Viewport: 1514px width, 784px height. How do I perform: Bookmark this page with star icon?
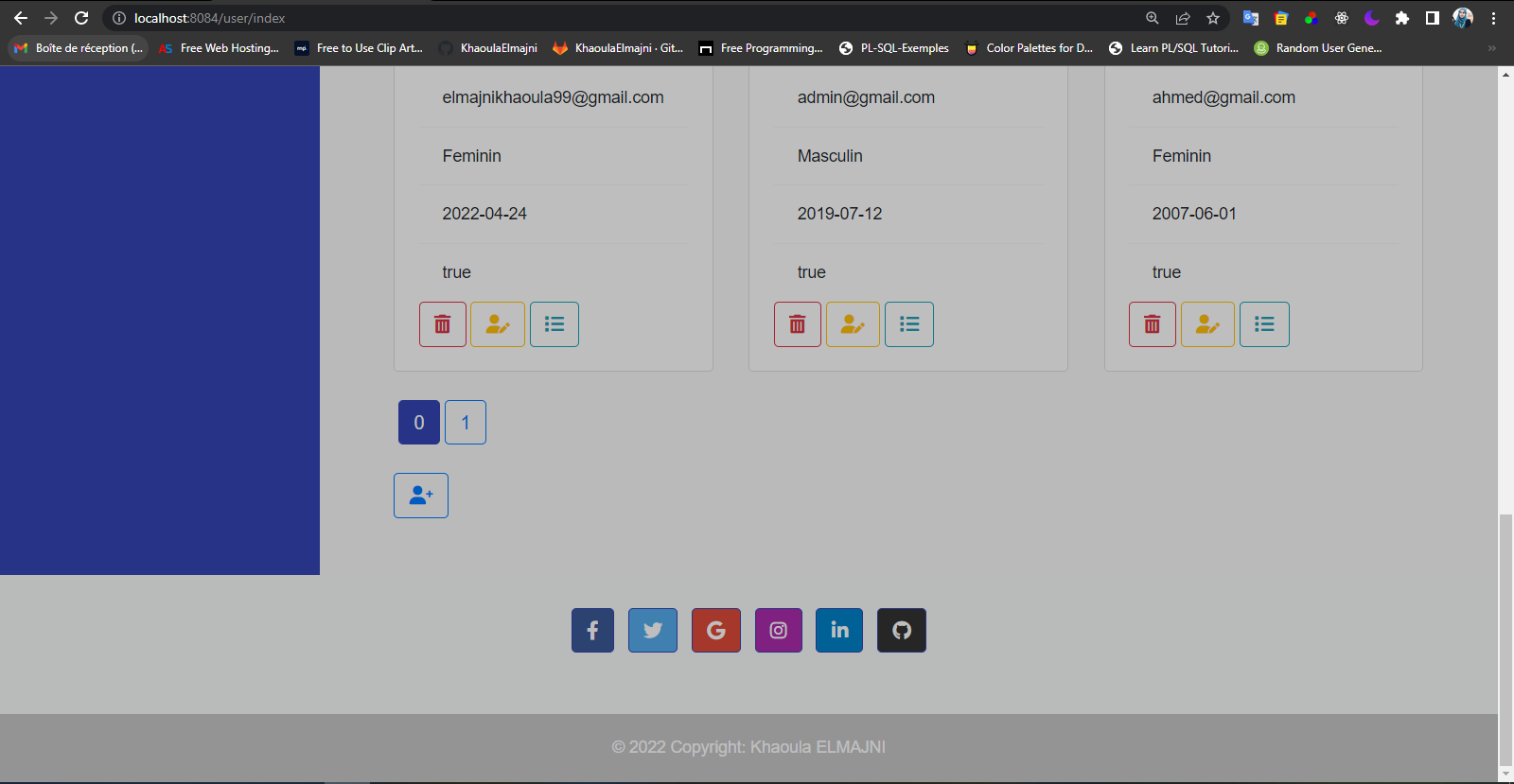pyautogui.click(x=1213, y=18)
